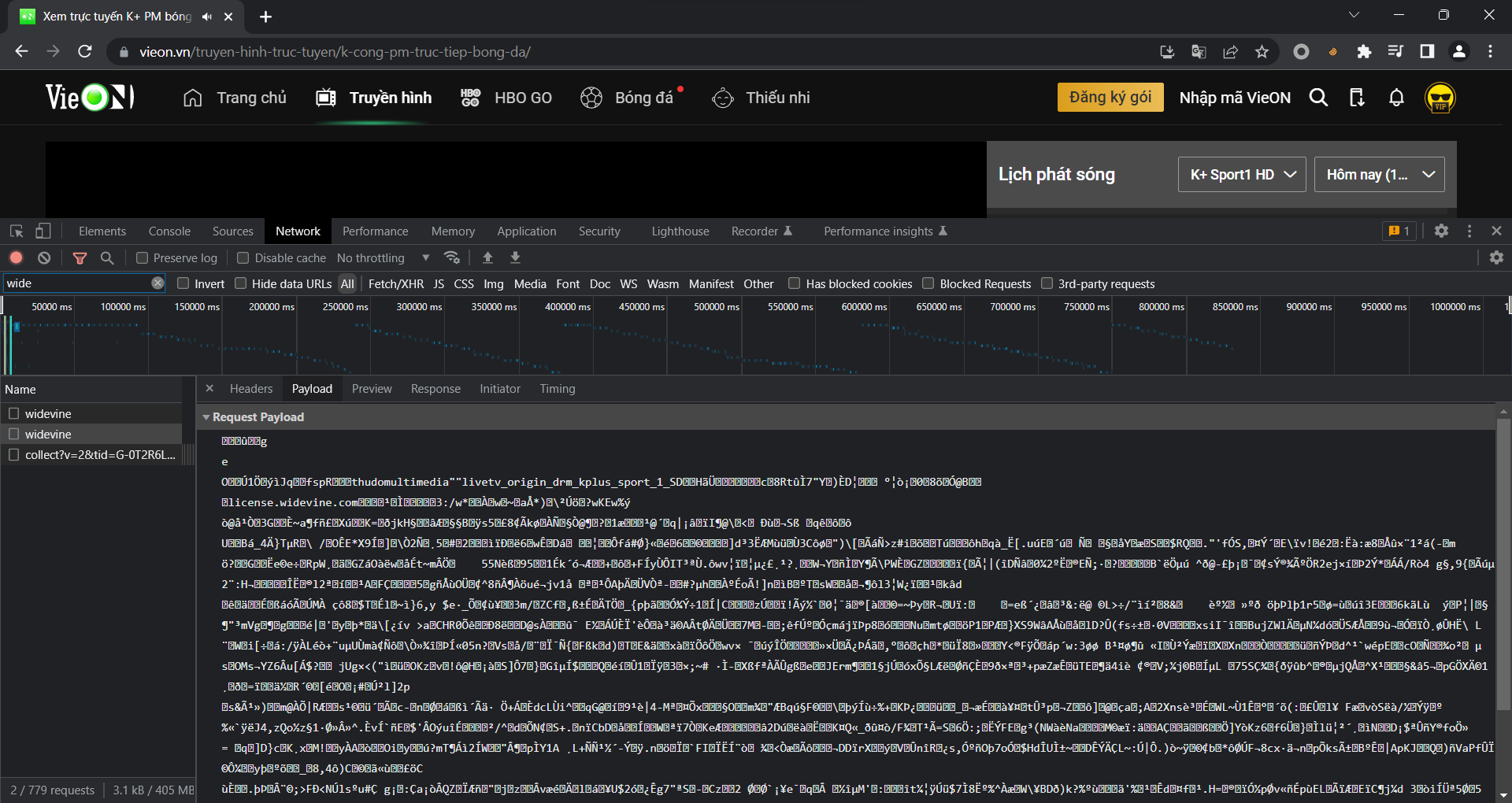The height and width of the screenshot is (803, 1512).
Task: Enable Disable cache checkbox
Action: tap(243, 257)
